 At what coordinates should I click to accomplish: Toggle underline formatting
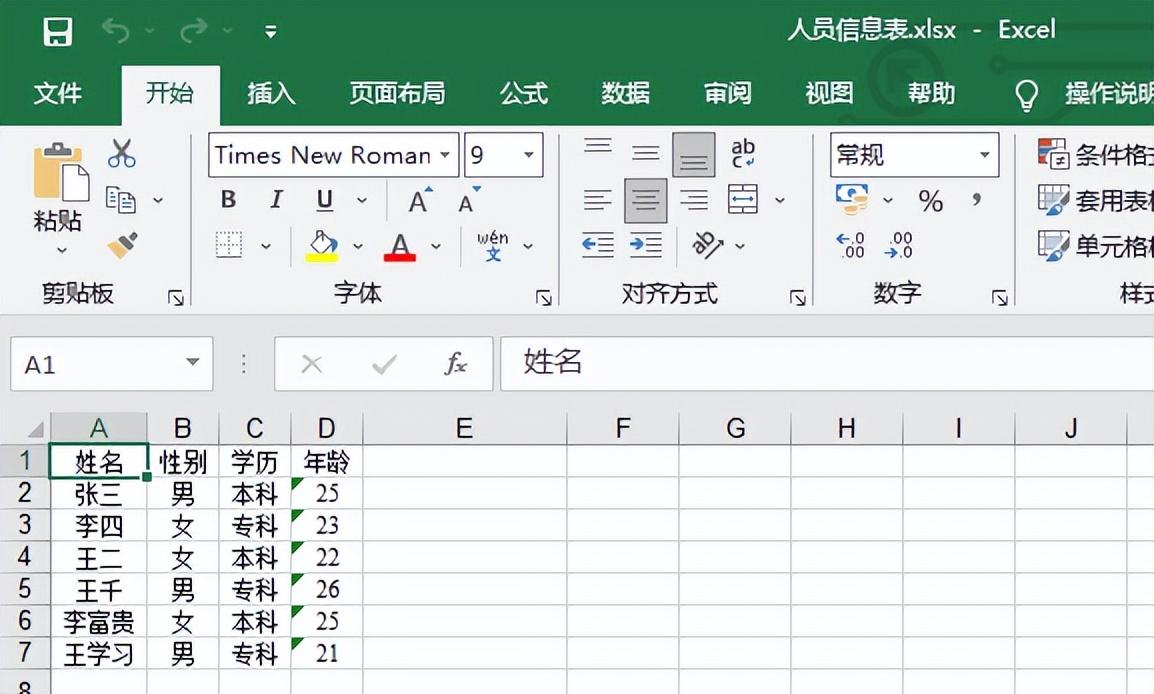(x=323, y=199)
